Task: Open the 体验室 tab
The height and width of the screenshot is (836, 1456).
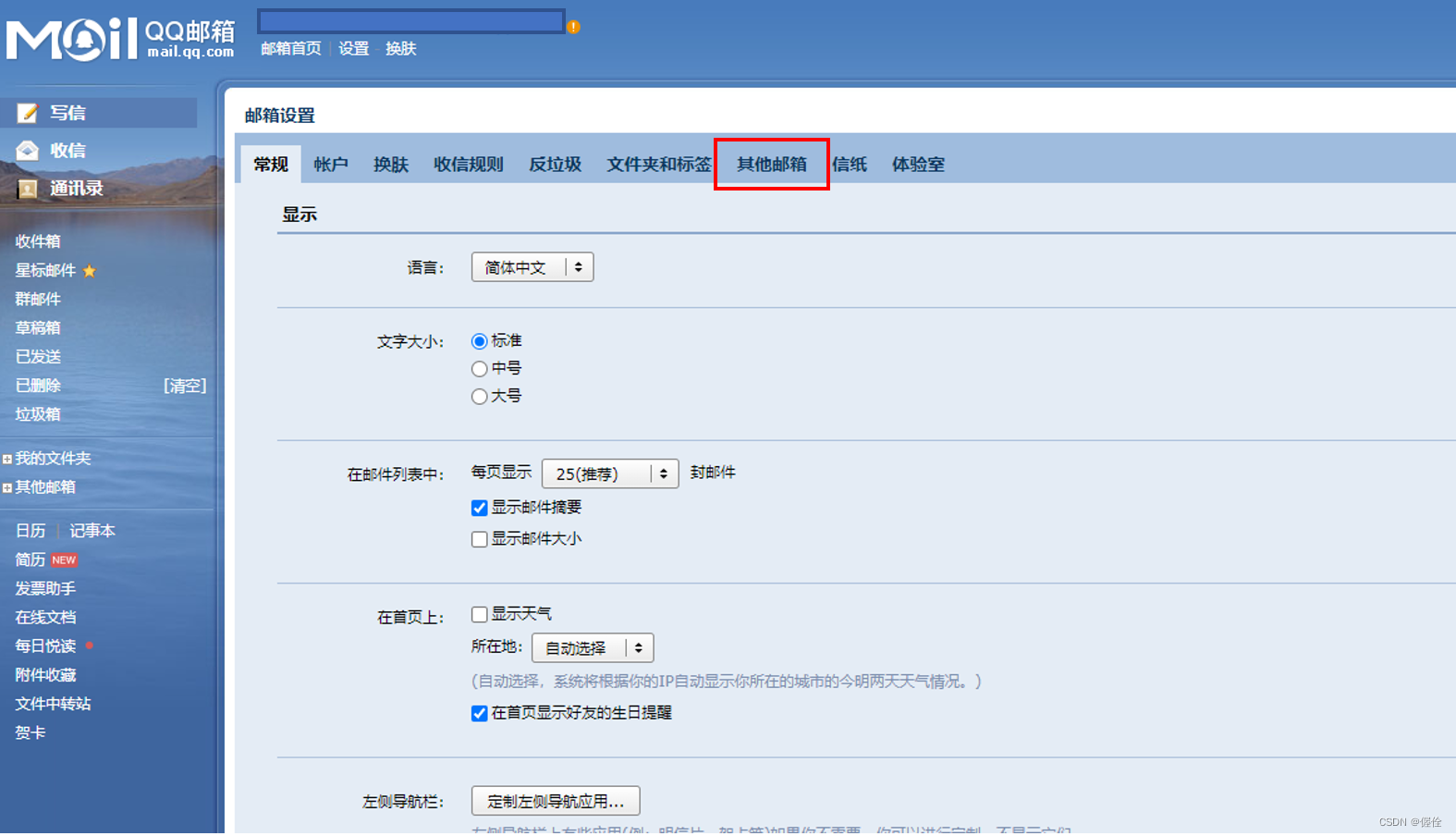Action: [x=918, y=165]
